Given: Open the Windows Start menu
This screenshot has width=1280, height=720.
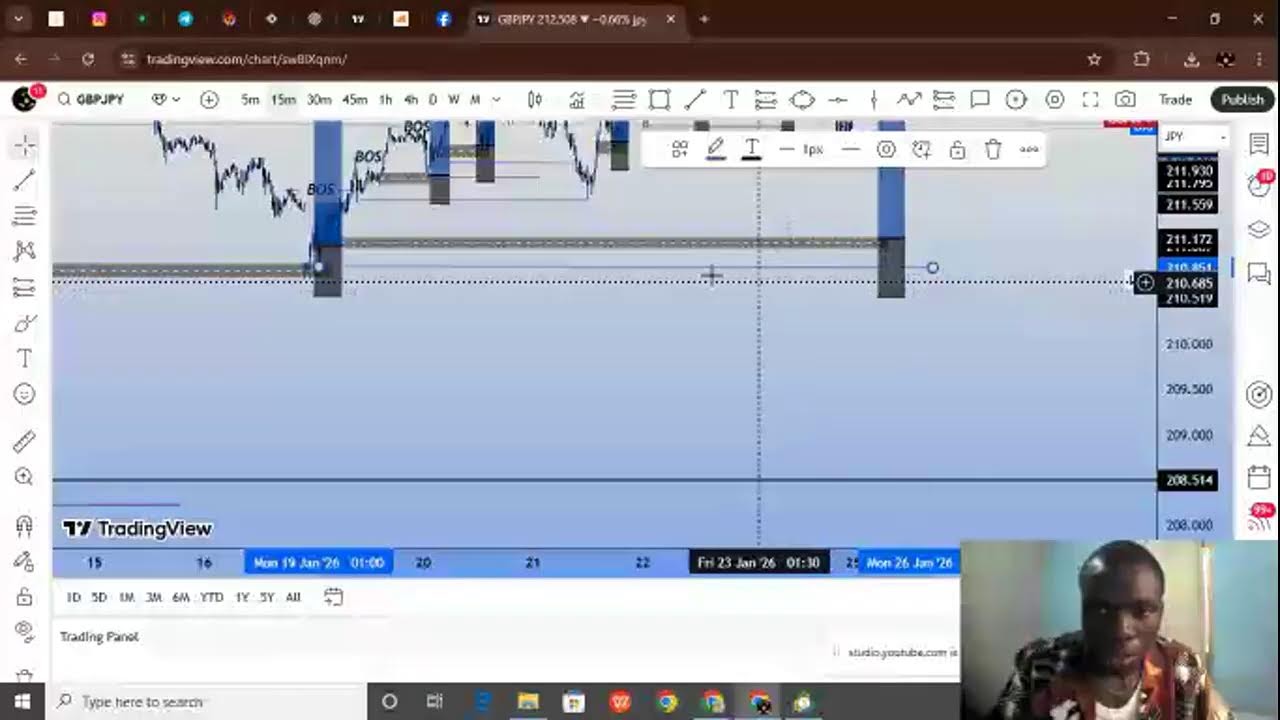Looking at the screenshot, I should [x=22, y=702].
